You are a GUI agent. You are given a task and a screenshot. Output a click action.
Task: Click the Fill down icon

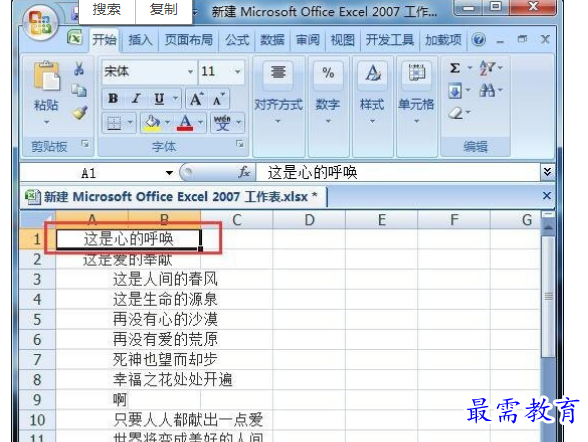455,91
